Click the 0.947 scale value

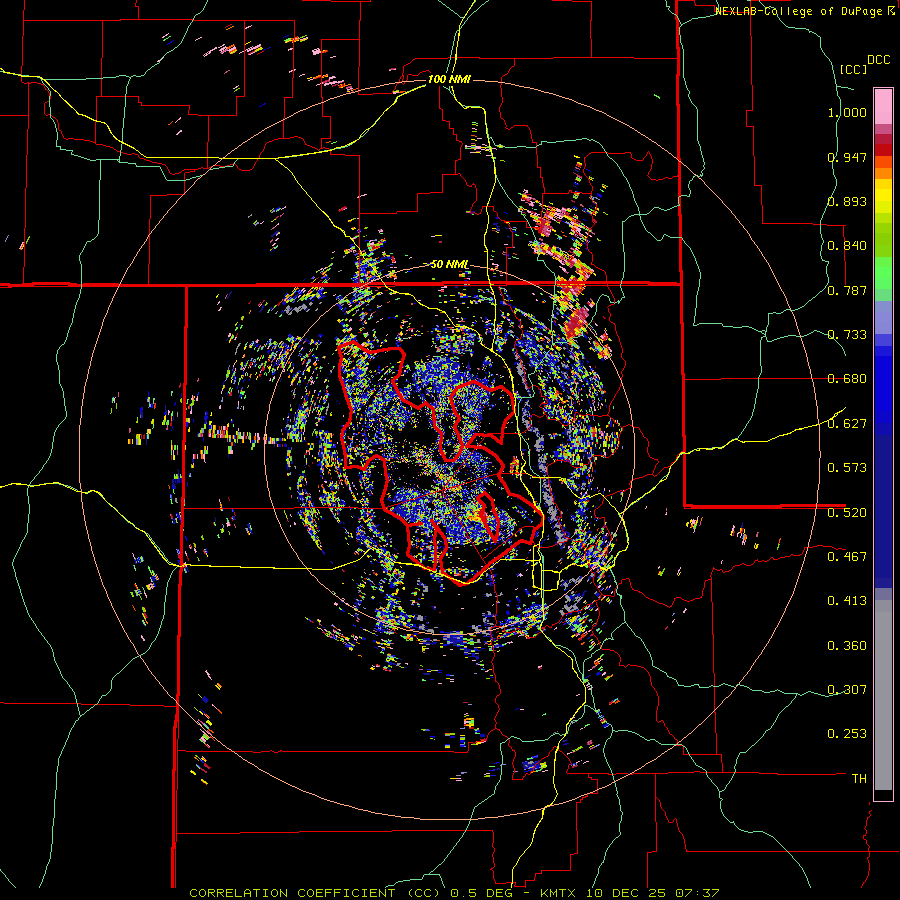tap(847, 157)
